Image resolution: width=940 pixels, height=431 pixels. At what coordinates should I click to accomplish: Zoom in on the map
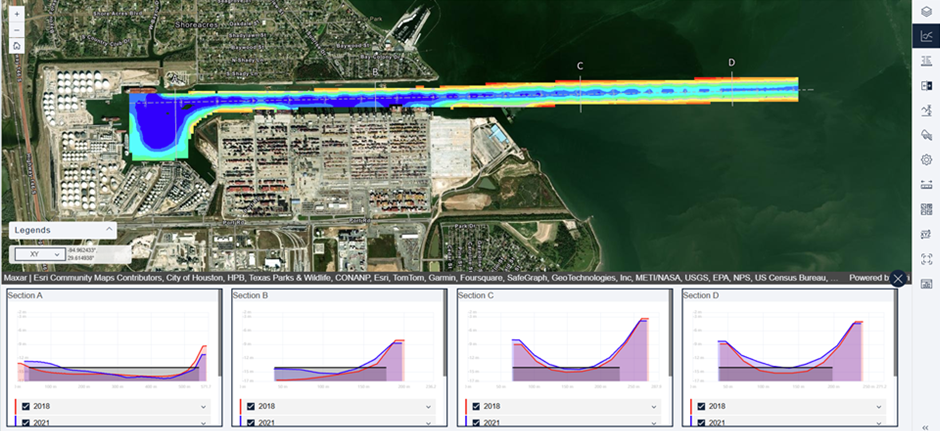coord(17,16)
